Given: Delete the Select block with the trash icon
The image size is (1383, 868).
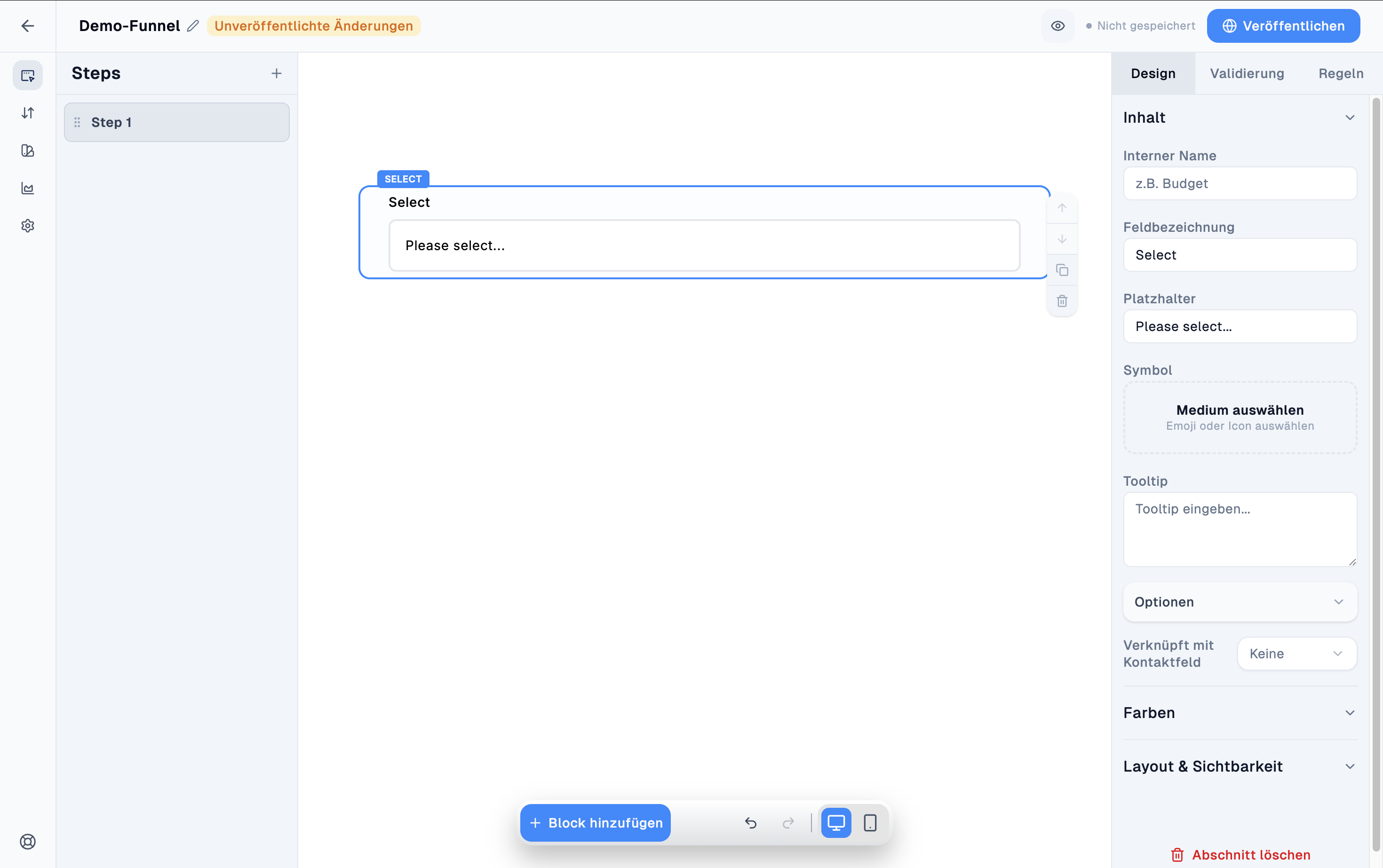Looking at the screenshot, I should (1062, 301).
